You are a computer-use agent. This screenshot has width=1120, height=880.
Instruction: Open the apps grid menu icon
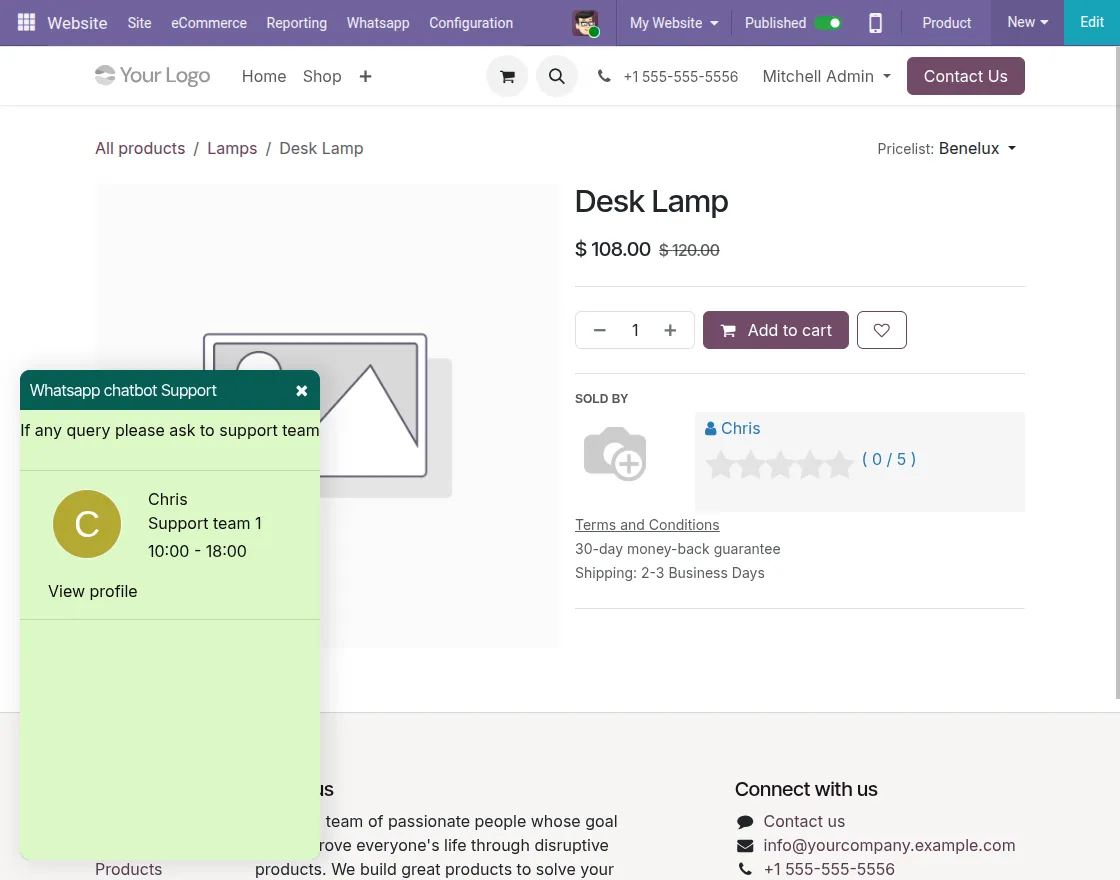coord(26,22)
